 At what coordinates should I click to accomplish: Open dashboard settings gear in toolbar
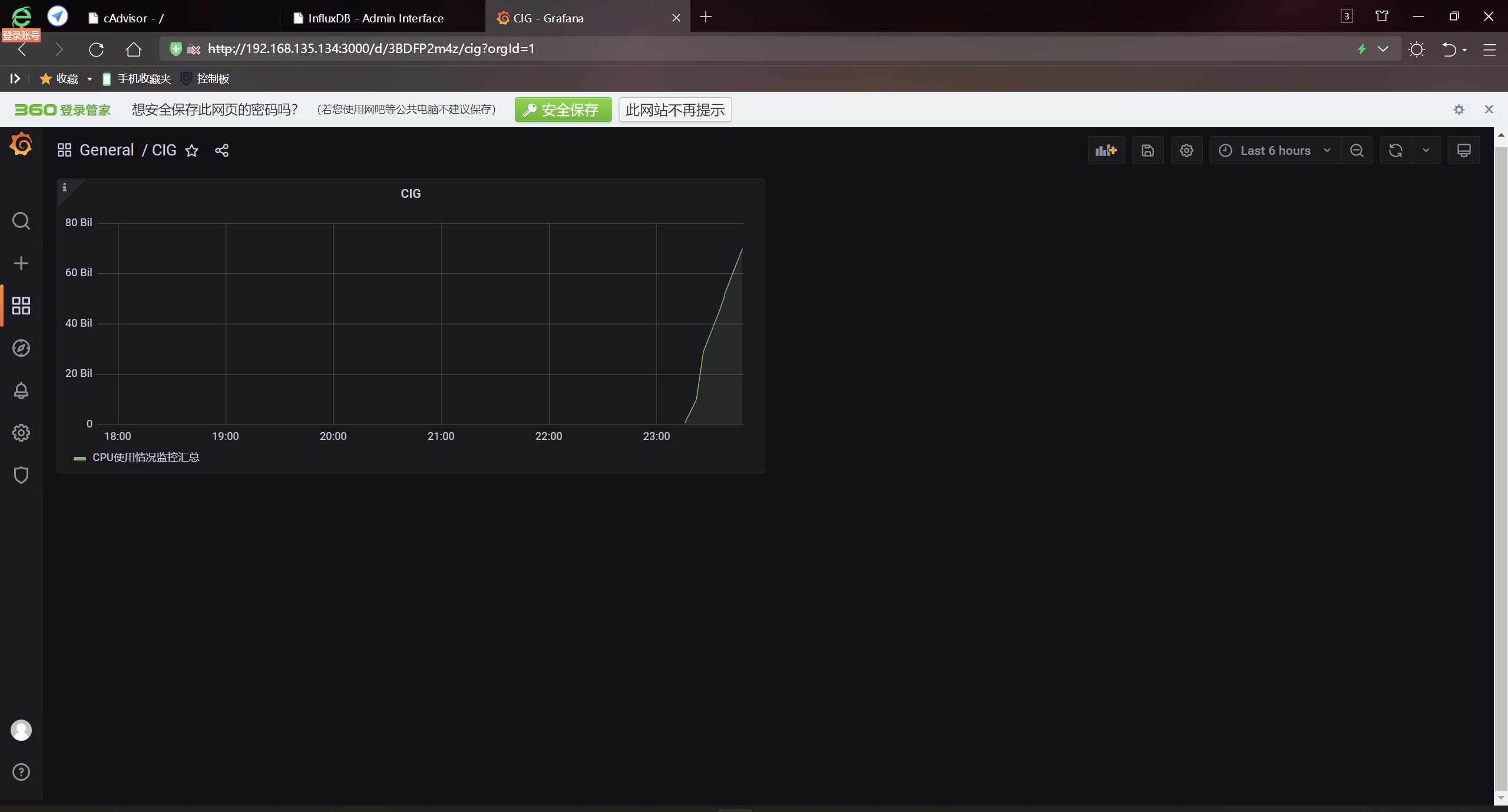[x=1186, y=151]
